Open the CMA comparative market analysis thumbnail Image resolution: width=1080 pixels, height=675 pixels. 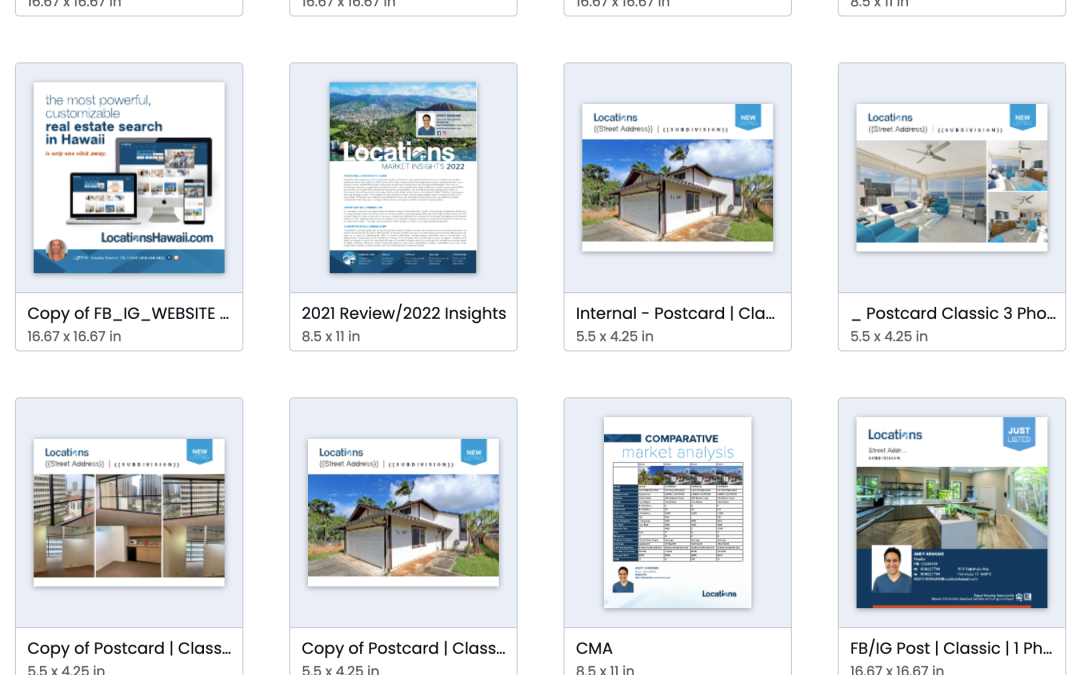pyautogui.click(x=677, y=512)
